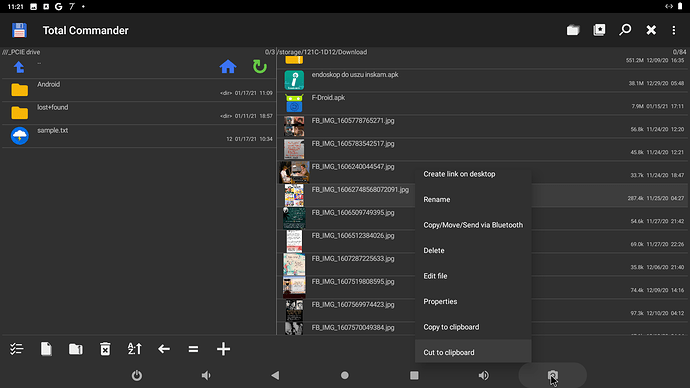Click the file name FB_IMG_1607570049384.jpg
690x388 pixels.
click(x=353, y=327)
